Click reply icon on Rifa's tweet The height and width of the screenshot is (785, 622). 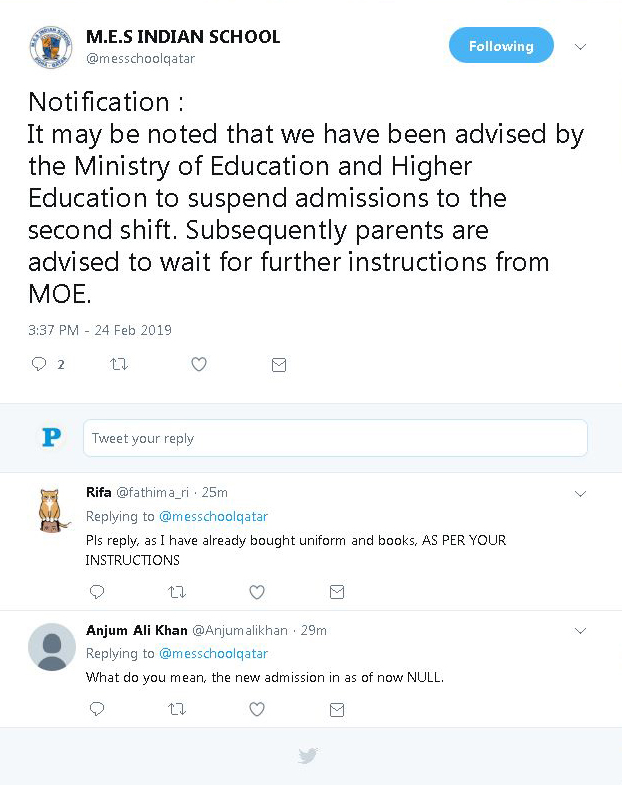tap(97, 592)
